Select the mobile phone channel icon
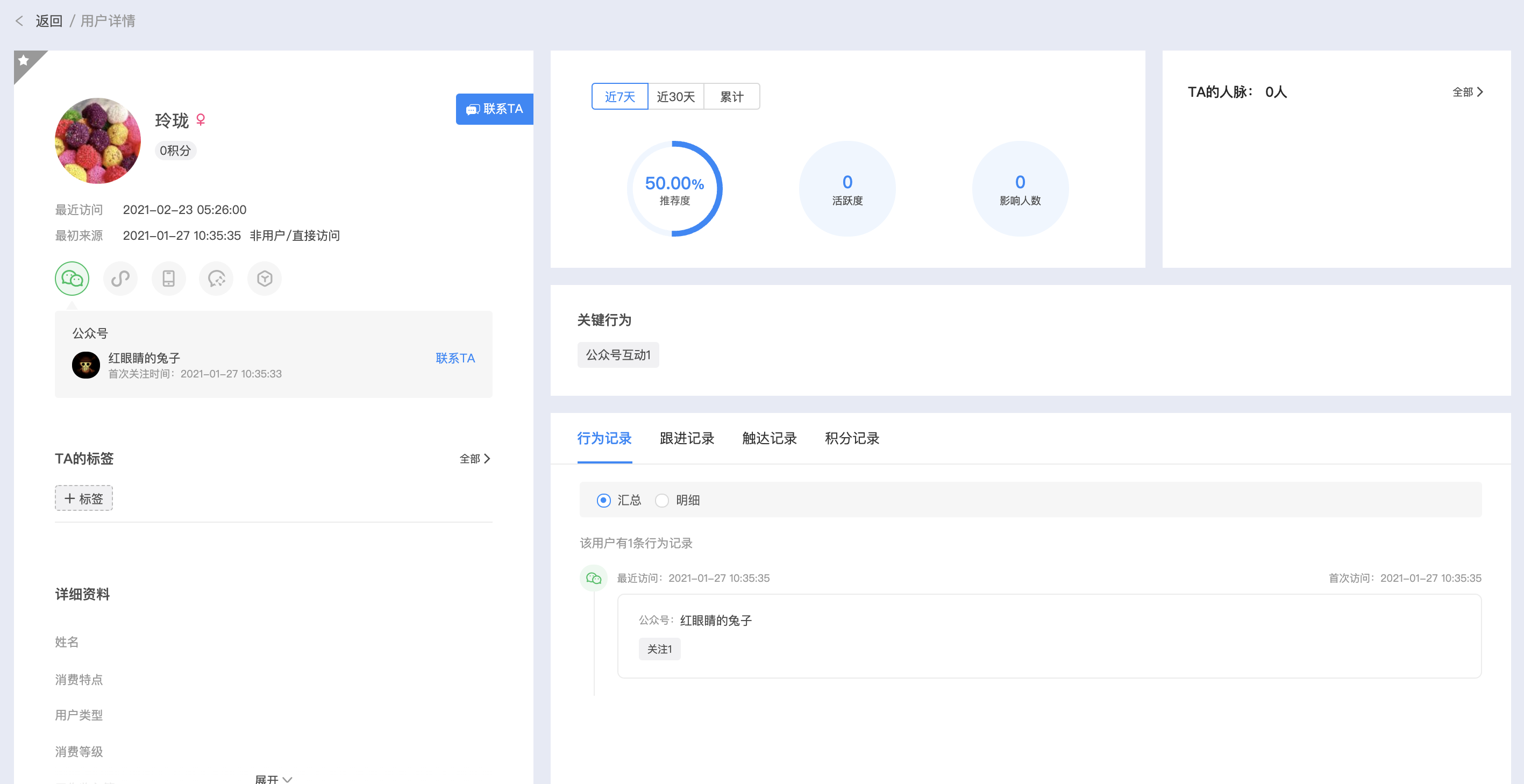Image resolution: width=1524 pixels, height=784 pixels. tap(169, 278)
